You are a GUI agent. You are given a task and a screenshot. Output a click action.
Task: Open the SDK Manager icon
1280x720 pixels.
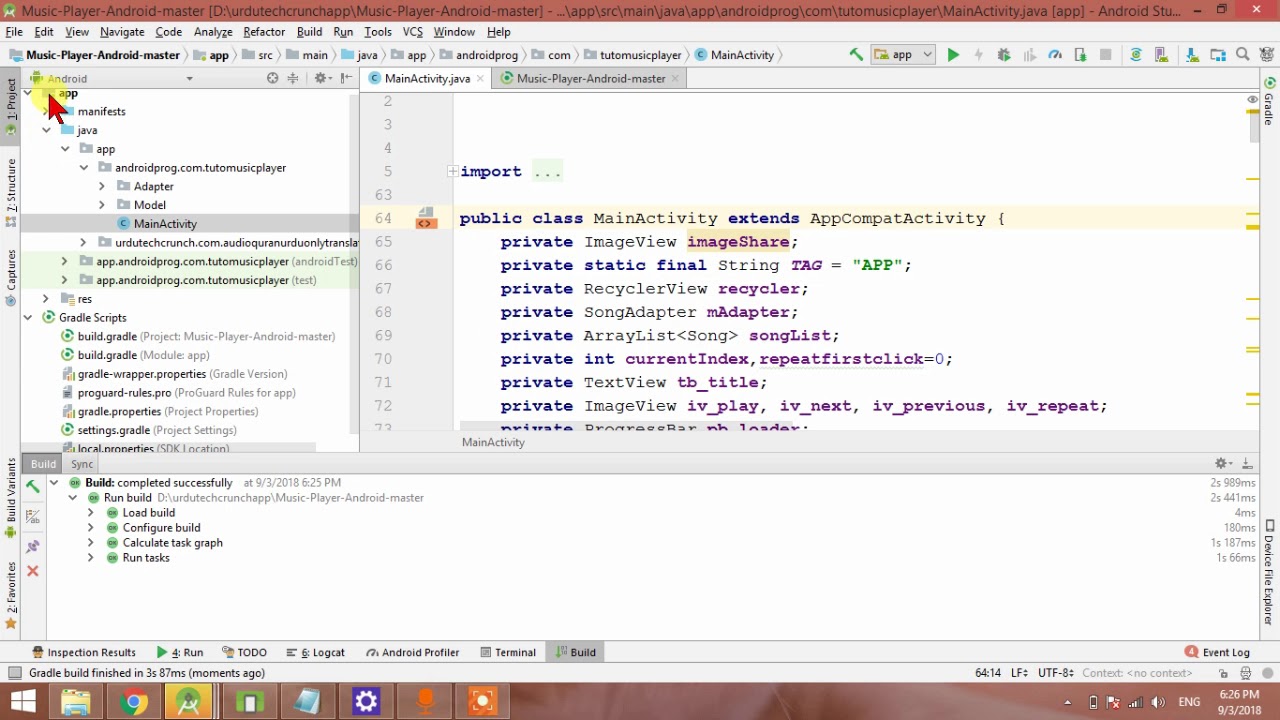click(1192, 55)
